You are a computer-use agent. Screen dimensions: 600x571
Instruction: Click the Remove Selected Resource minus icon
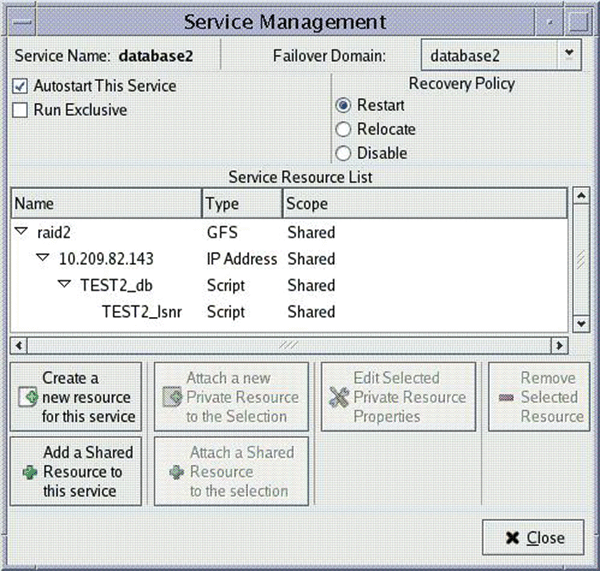(505, 398)
